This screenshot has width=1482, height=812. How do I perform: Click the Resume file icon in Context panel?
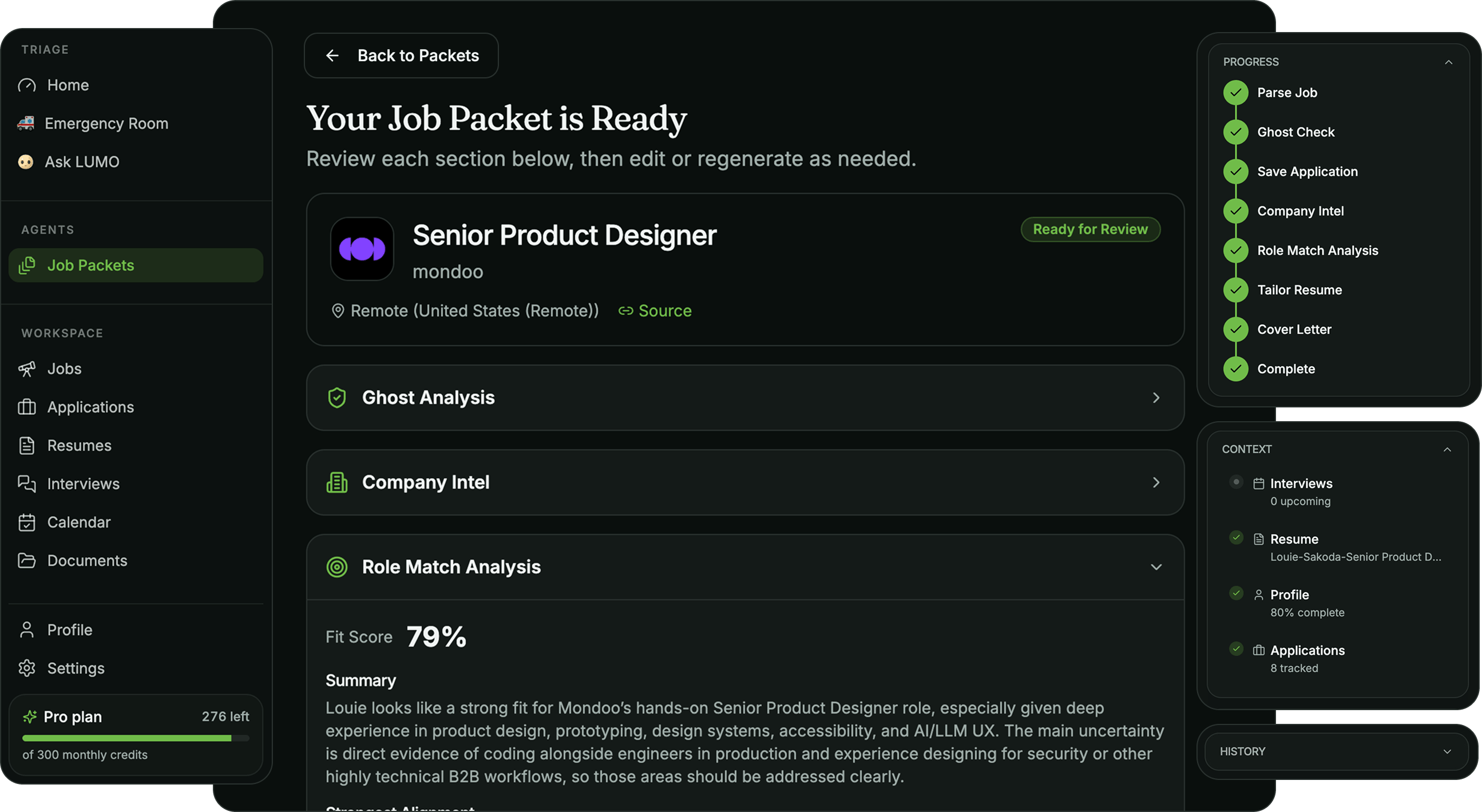pyautogui.click(x=1259, y=539)
